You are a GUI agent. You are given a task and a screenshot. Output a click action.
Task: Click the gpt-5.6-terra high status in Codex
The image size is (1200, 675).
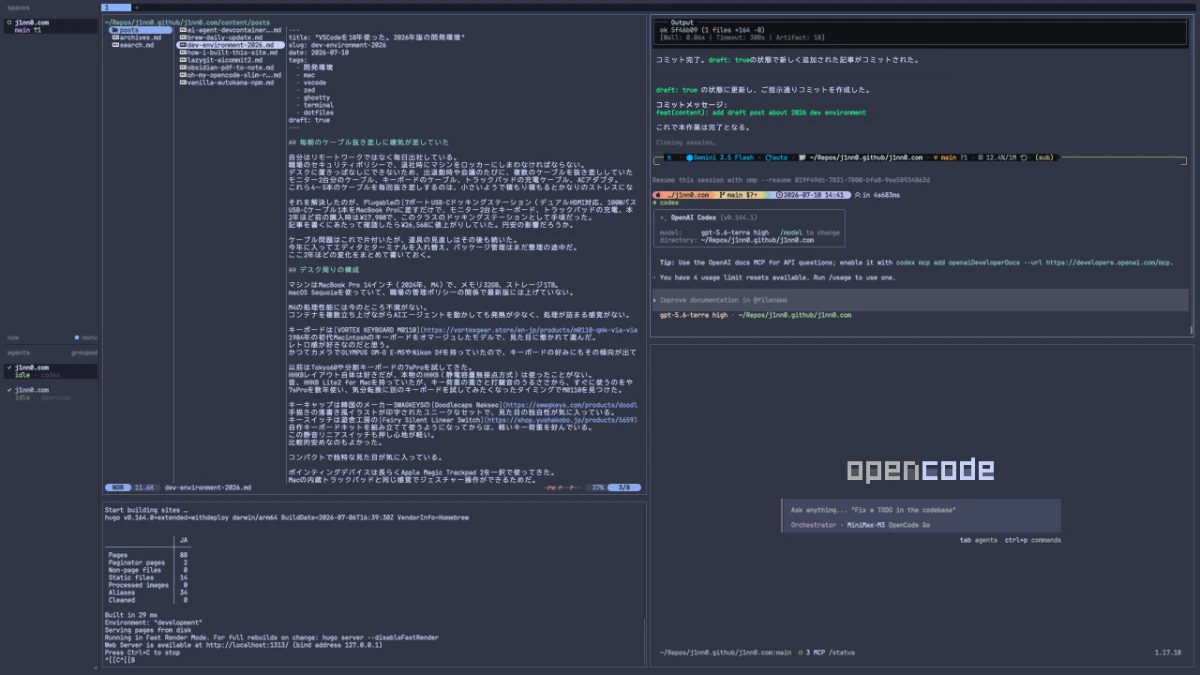tap(693, 315)
